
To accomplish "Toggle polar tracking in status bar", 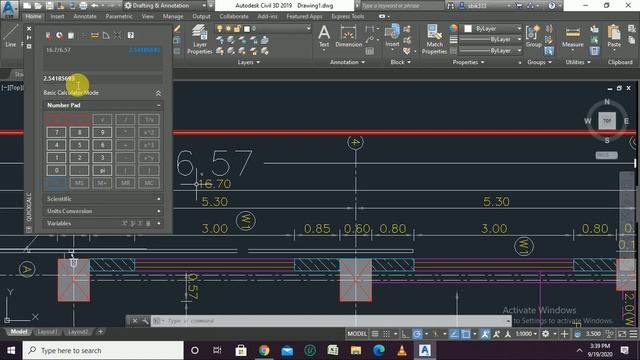I will [417, 334].
